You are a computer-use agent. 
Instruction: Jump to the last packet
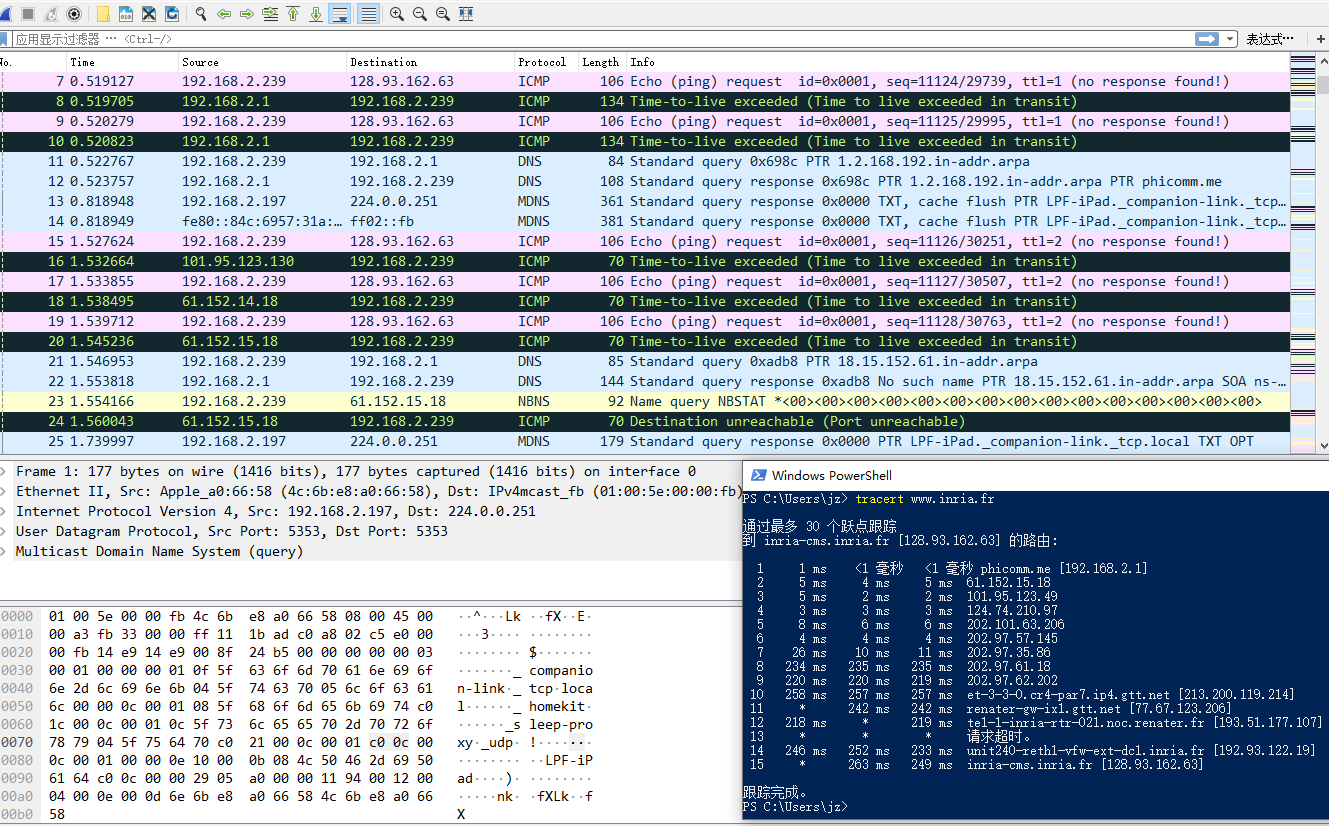(x=316, y=14)
